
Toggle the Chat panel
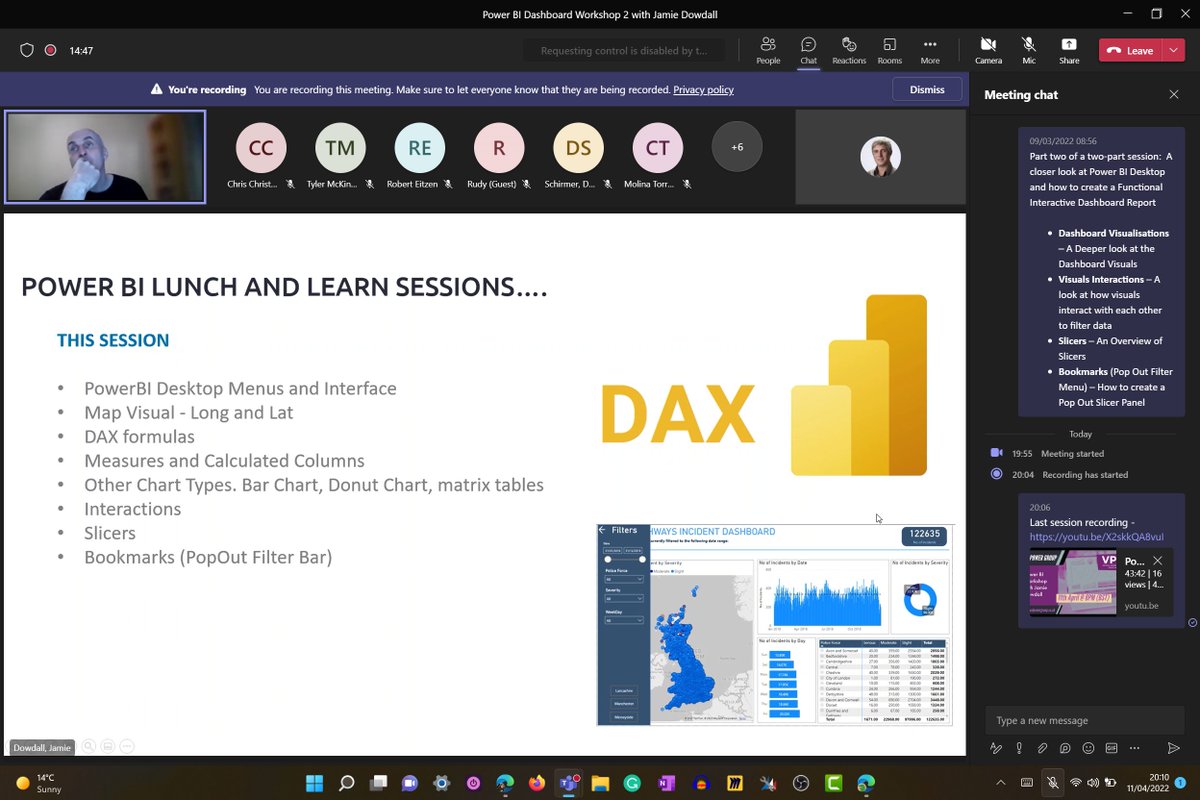(808, 50)
